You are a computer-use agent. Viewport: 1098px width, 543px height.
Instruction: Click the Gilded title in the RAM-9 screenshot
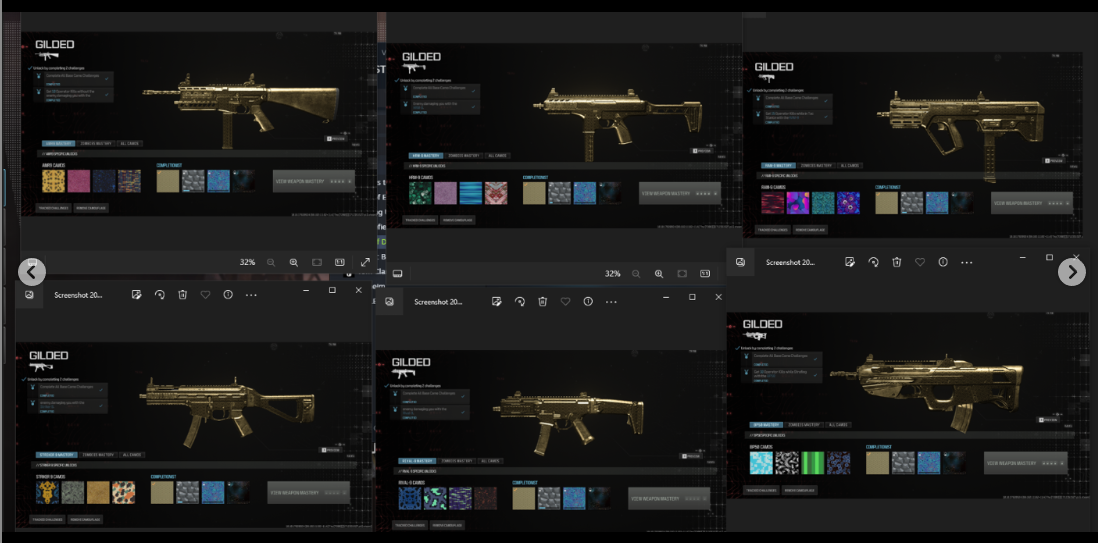[774, 67]
